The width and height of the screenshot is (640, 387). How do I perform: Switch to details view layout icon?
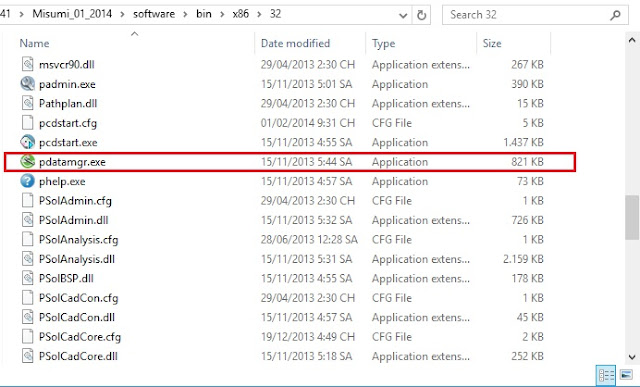point(606,375)
